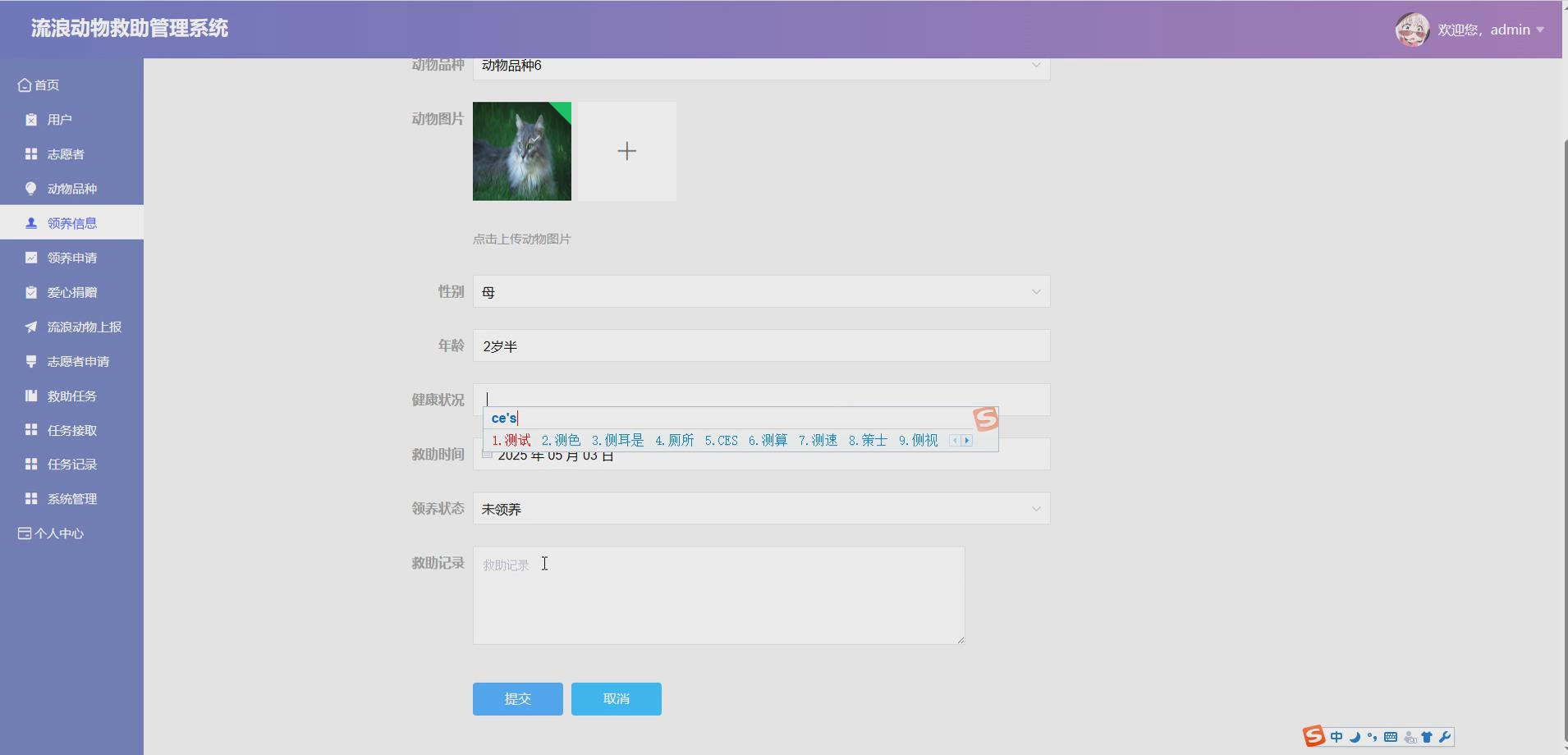Click the 取消 cancel button

pyautogui.click(x=616, y=698)
